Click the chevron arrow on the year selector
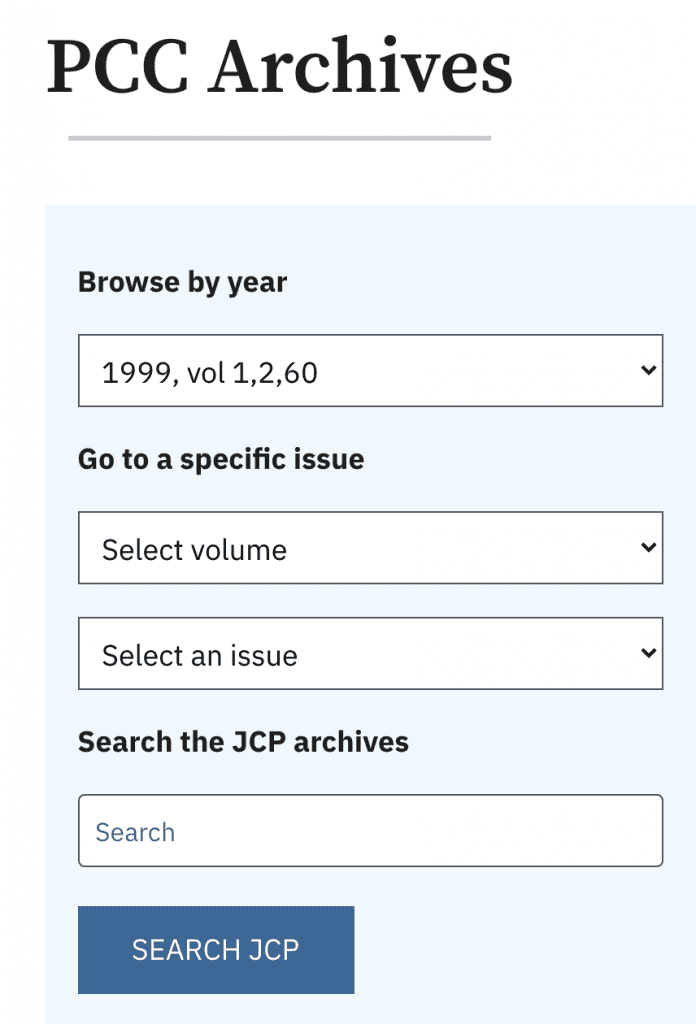This screenshot has height=1024, width=696. tap(648, 371)
